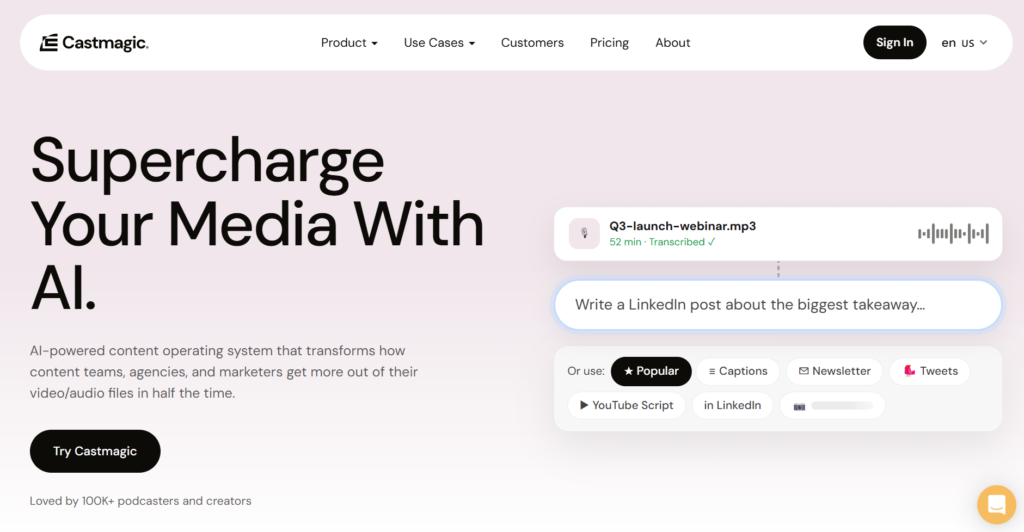
Task: Click the audio waveform icon
Action: [953, 234]
